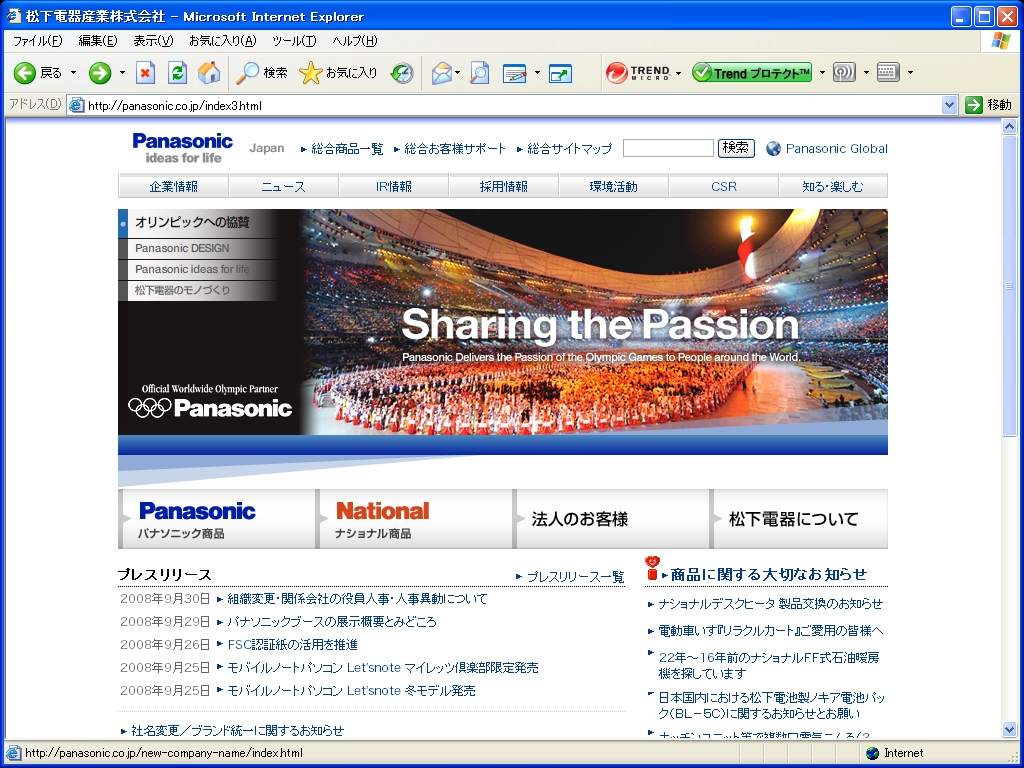Click the wireless signal toolbar icon
This screenshot has width=1024, height=768.
click(x=844, y=72)
